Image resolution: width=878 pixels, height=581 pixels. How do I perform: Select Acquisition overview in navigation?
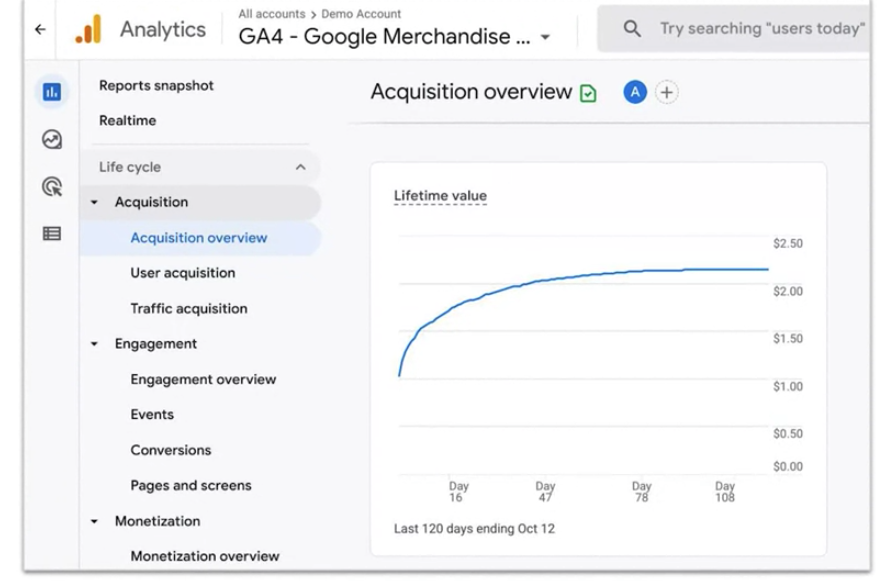click(199, 238)
